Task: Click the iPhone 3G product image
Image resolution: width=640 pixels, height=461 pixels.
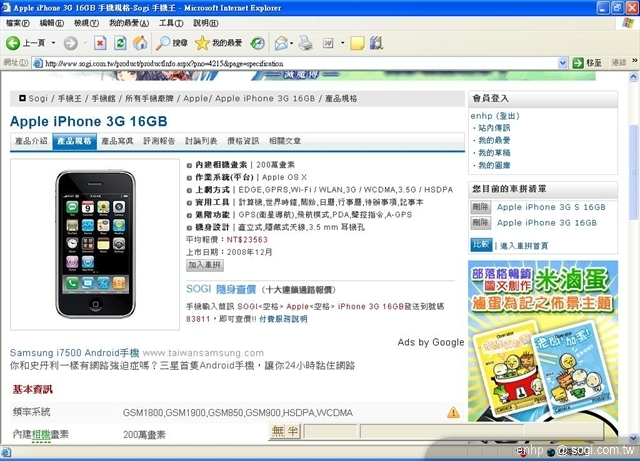Action: (x=95, y=244)
